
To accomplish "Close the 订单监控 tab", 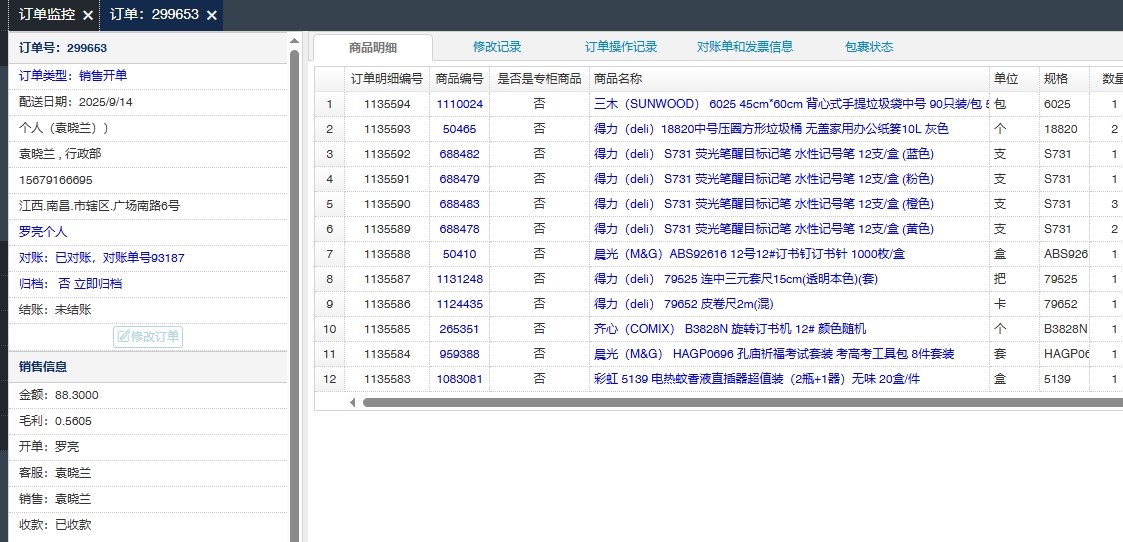I will coord(88,15).
